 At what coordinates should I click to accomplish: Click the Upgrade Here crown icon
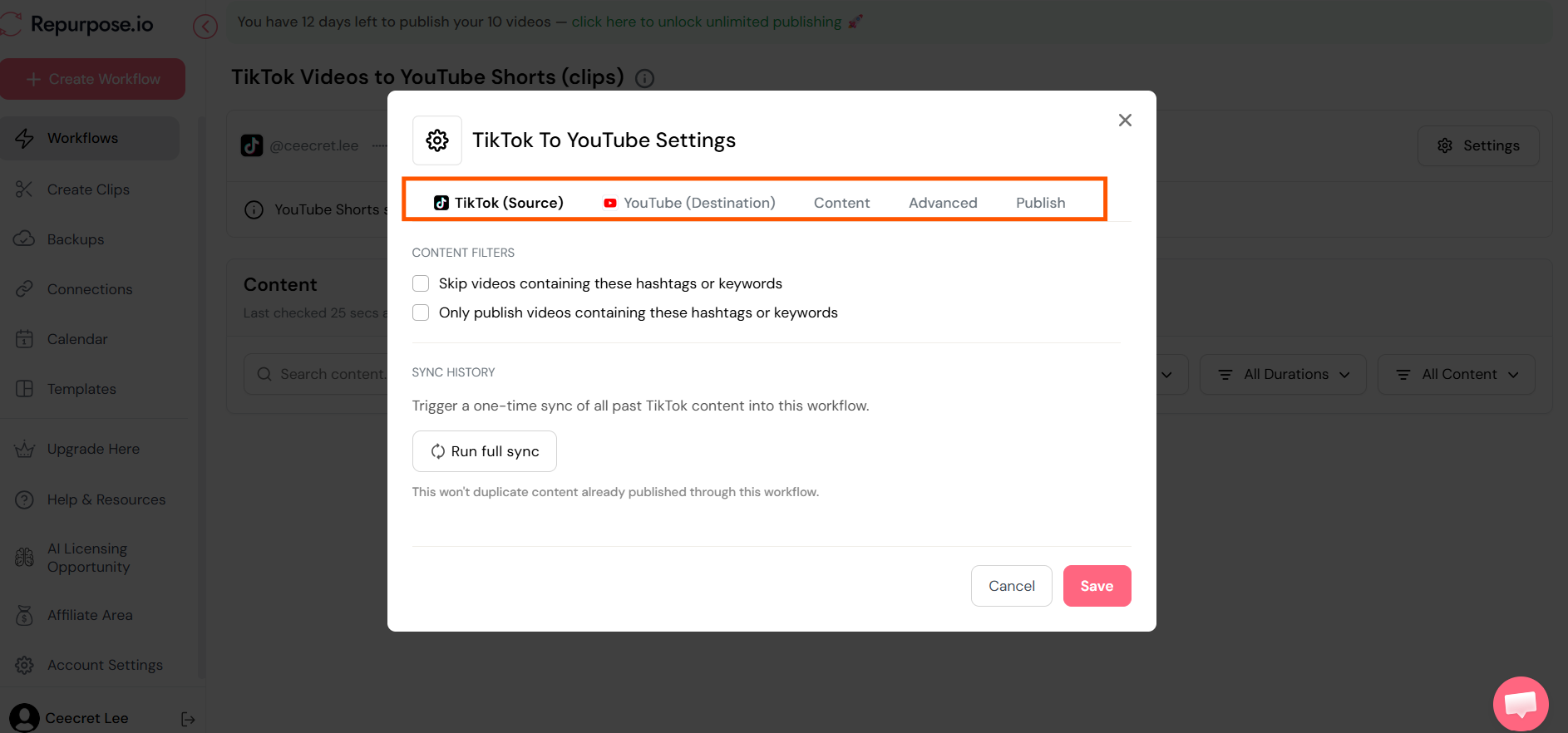[24, 449]
